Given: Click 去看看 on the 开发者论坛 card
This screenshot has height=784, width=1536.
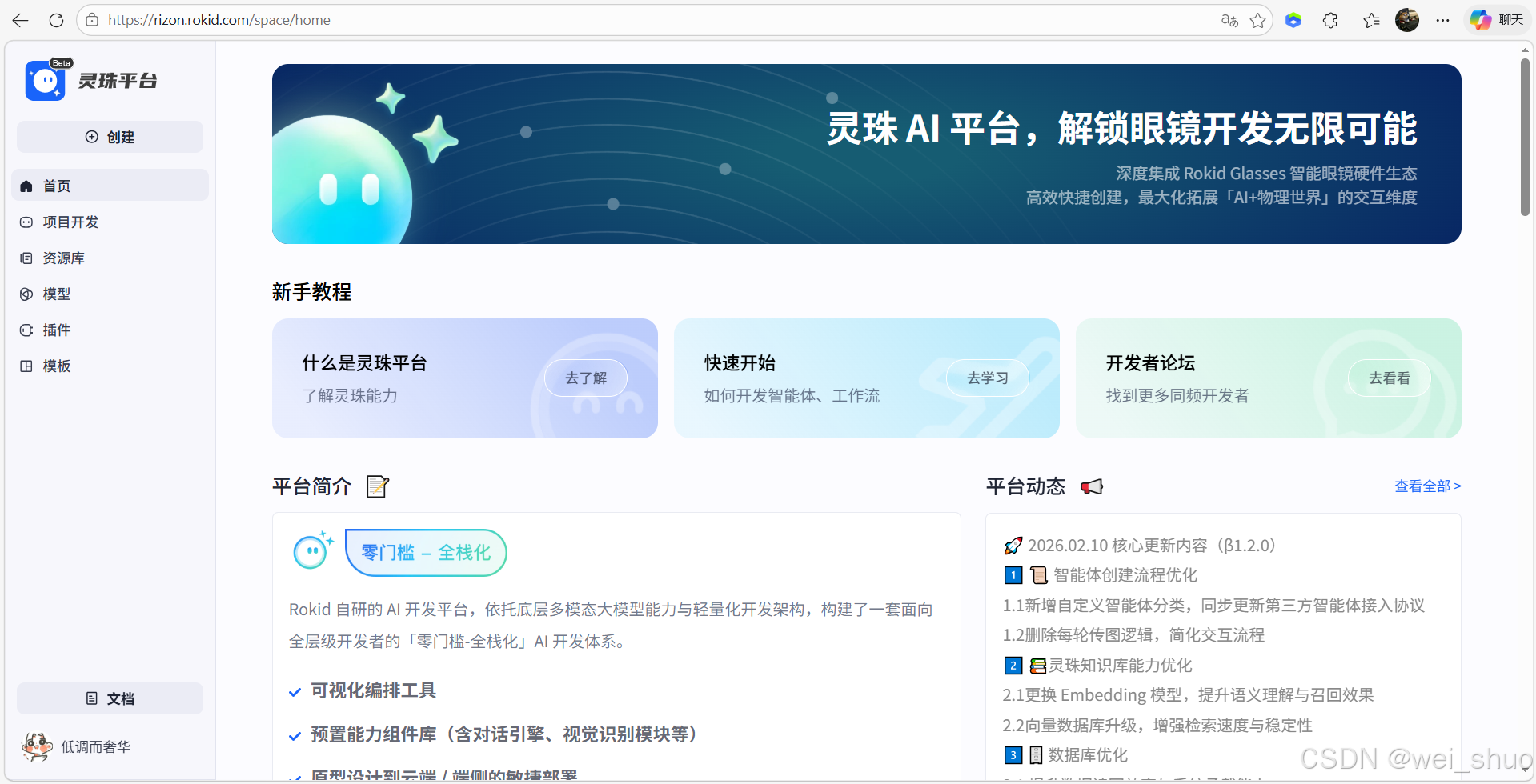Looking at the screenshot, I should 1389,378.
